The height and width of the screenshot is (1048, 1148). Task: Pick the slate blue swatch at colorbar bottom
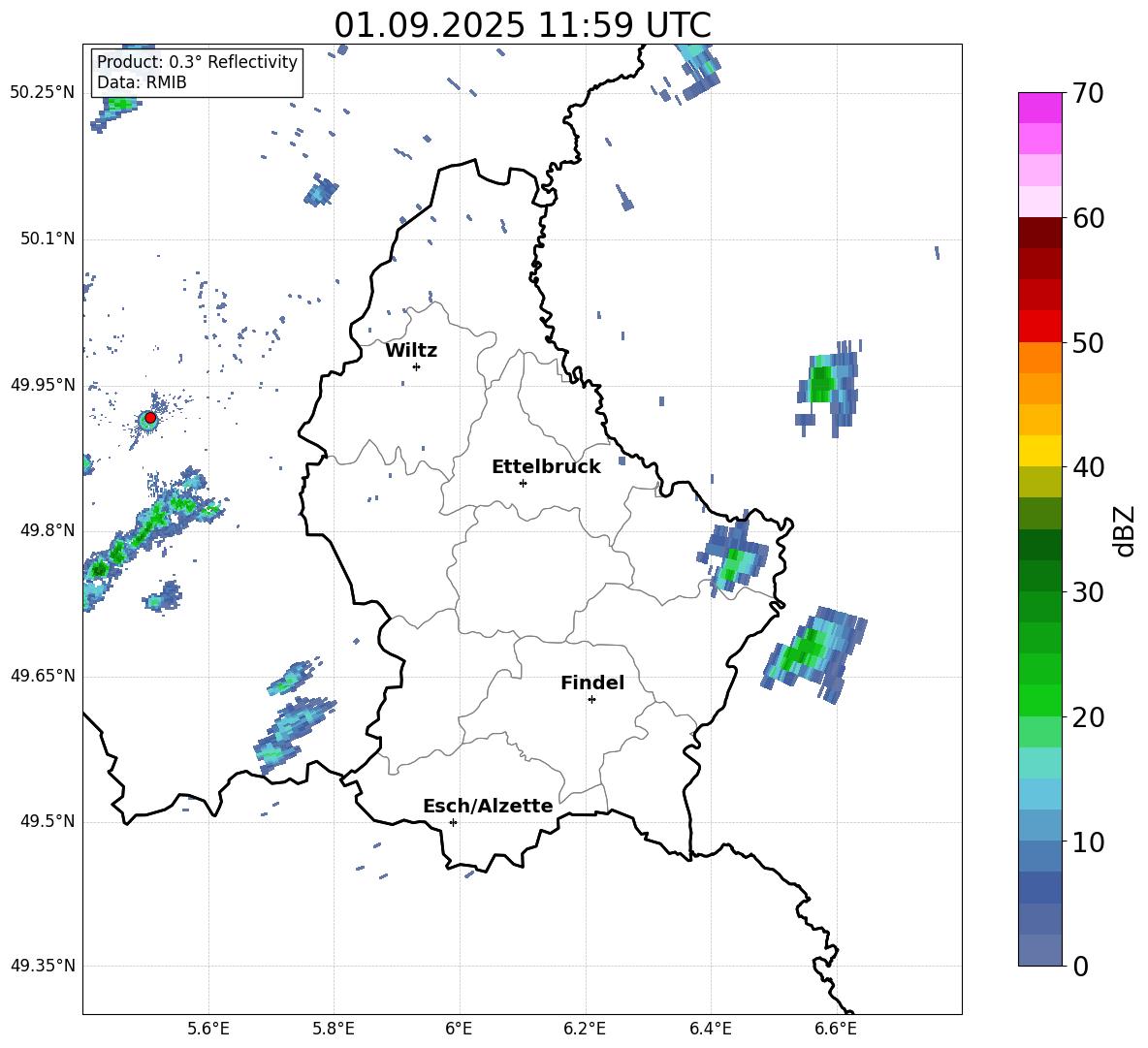point(1039,950)
